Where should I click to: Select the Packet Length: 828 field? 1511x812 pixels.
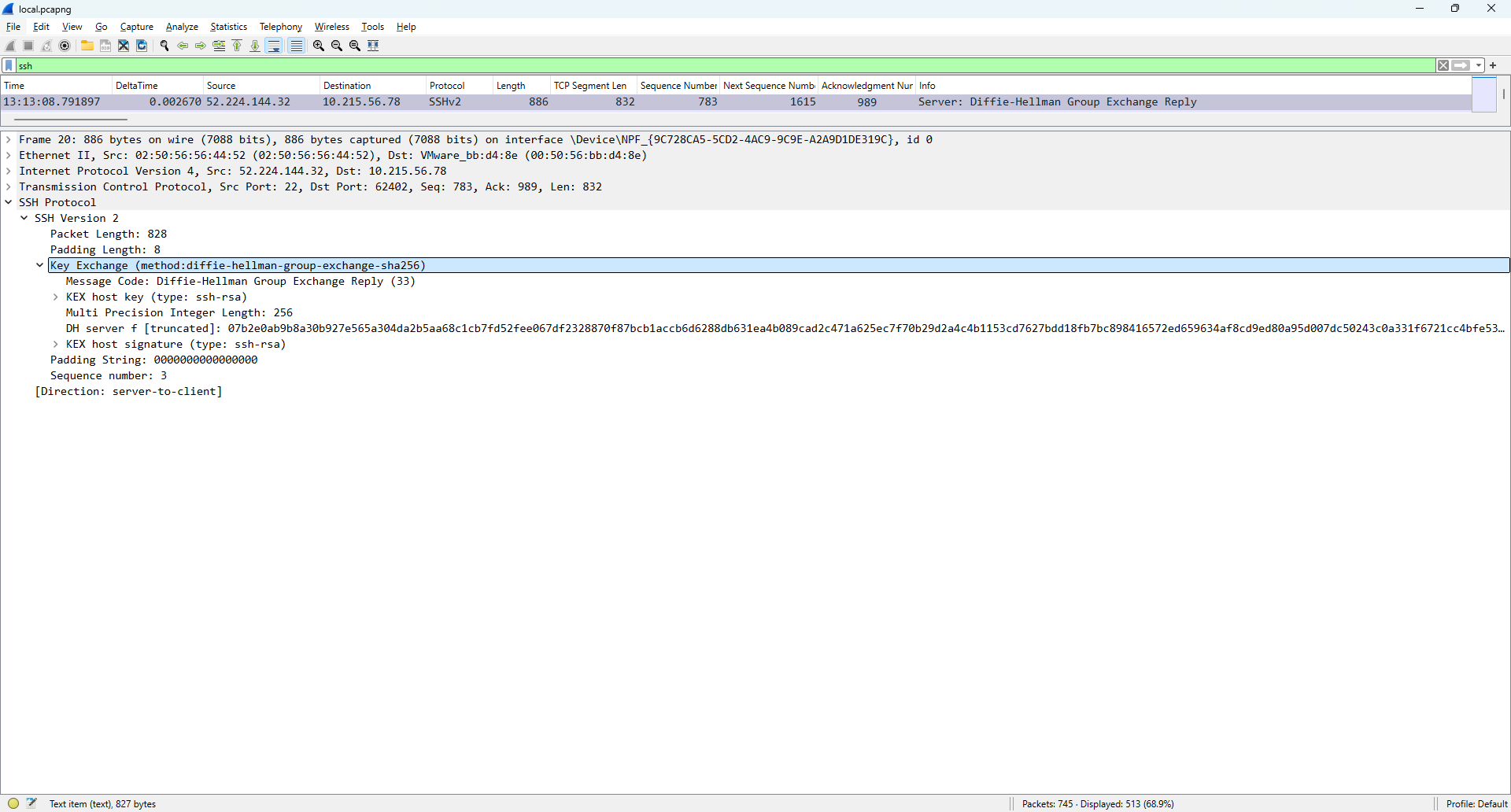(x=109, y=234)
